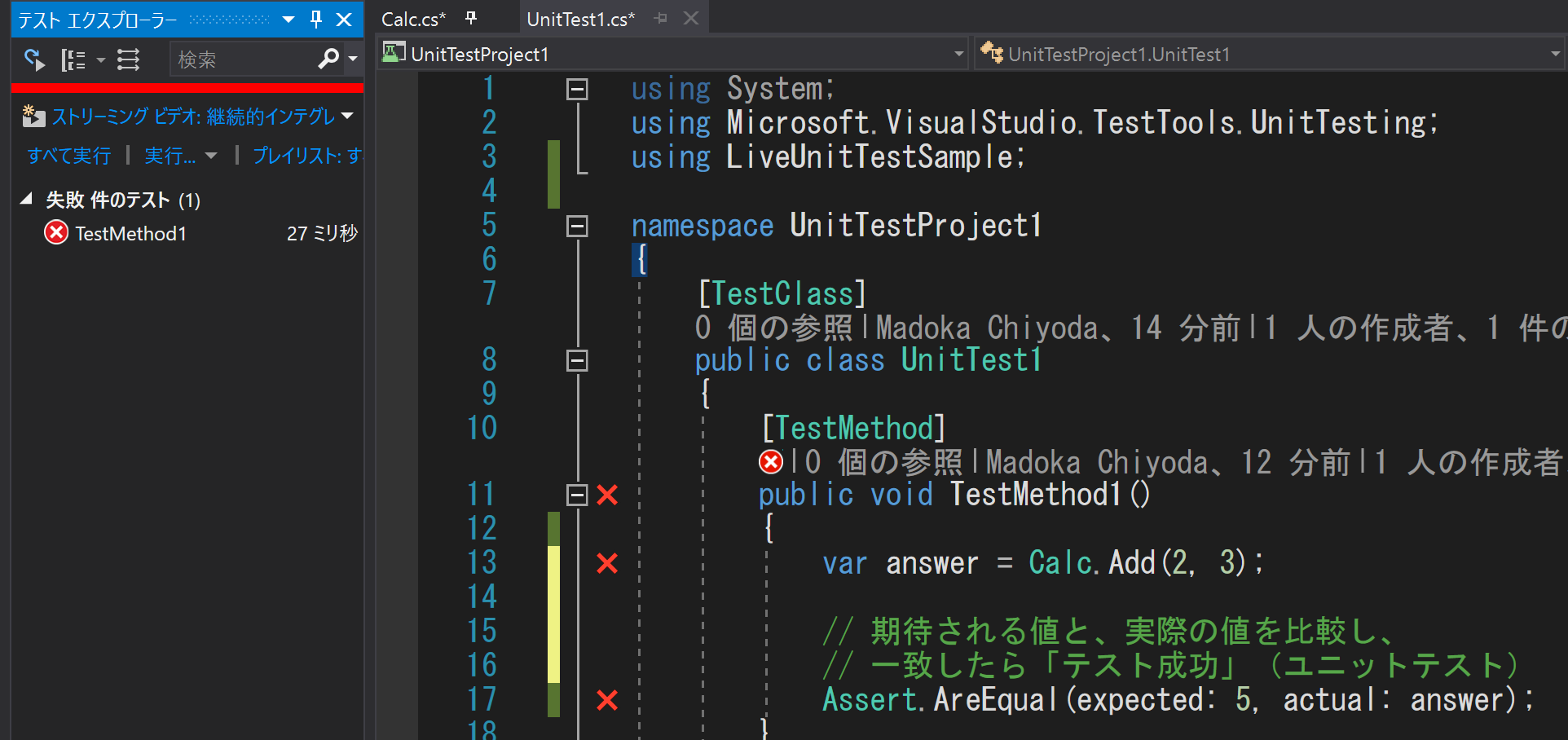Click the magnifier search icon
The width and height of the screenshot is (1568, 740).
[328, 59]
